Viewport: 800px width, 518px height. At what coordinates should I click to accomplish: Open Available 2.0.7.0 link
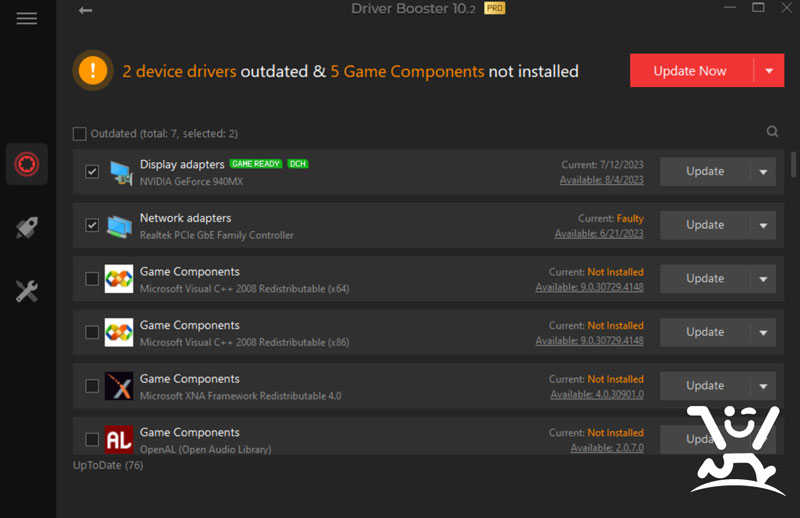(607, 448)
